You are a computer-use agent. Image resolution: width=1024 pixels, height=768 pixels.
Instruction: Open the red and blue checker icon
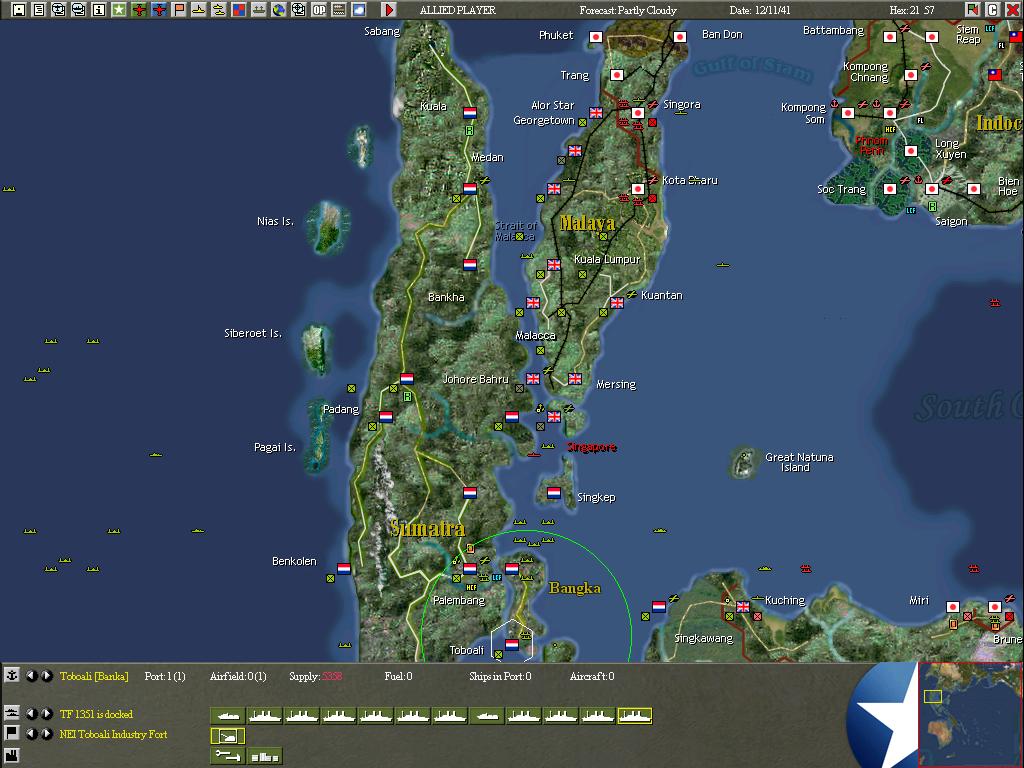(238, 9)
